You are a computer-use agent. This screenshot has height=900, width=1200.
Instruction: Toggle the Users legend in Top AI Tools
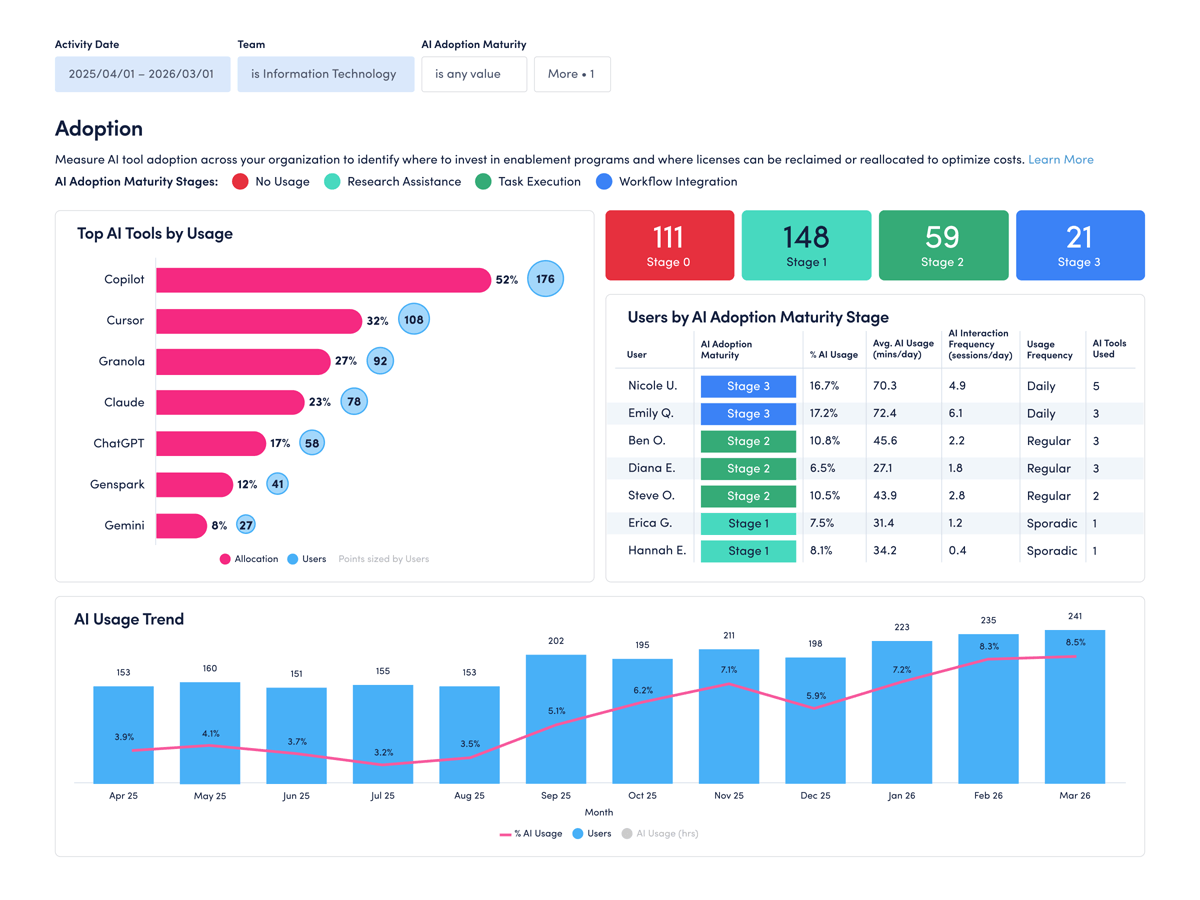point(307,559)
